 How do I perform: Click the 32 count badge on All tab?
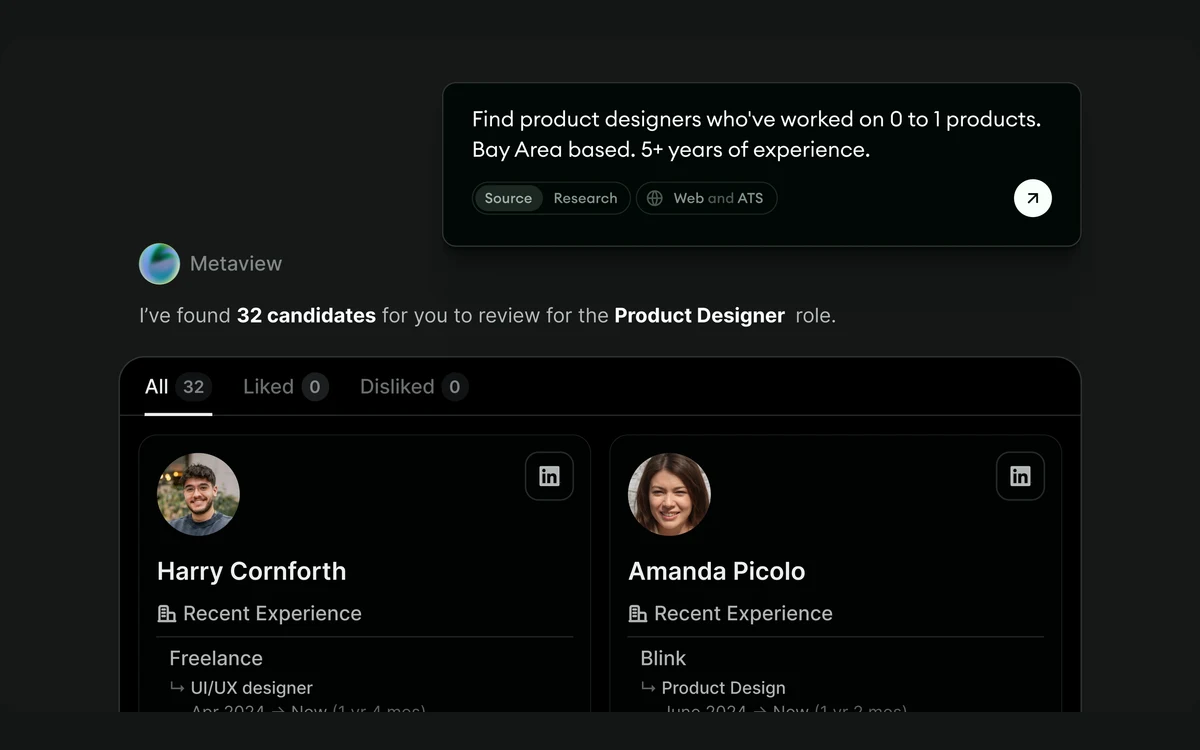pyautogui.click(x=193, y=387)
